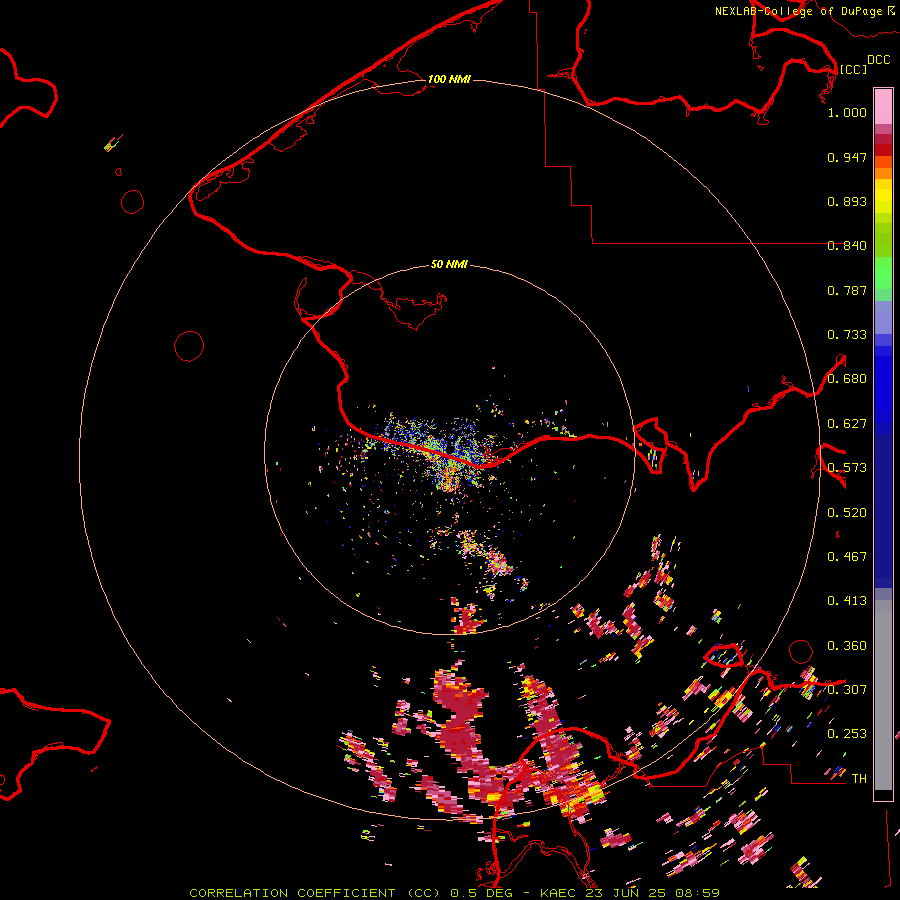The image size is (900, 900).
Task: Click the 0.307 scale value
Action: click(x=847, y=689)
